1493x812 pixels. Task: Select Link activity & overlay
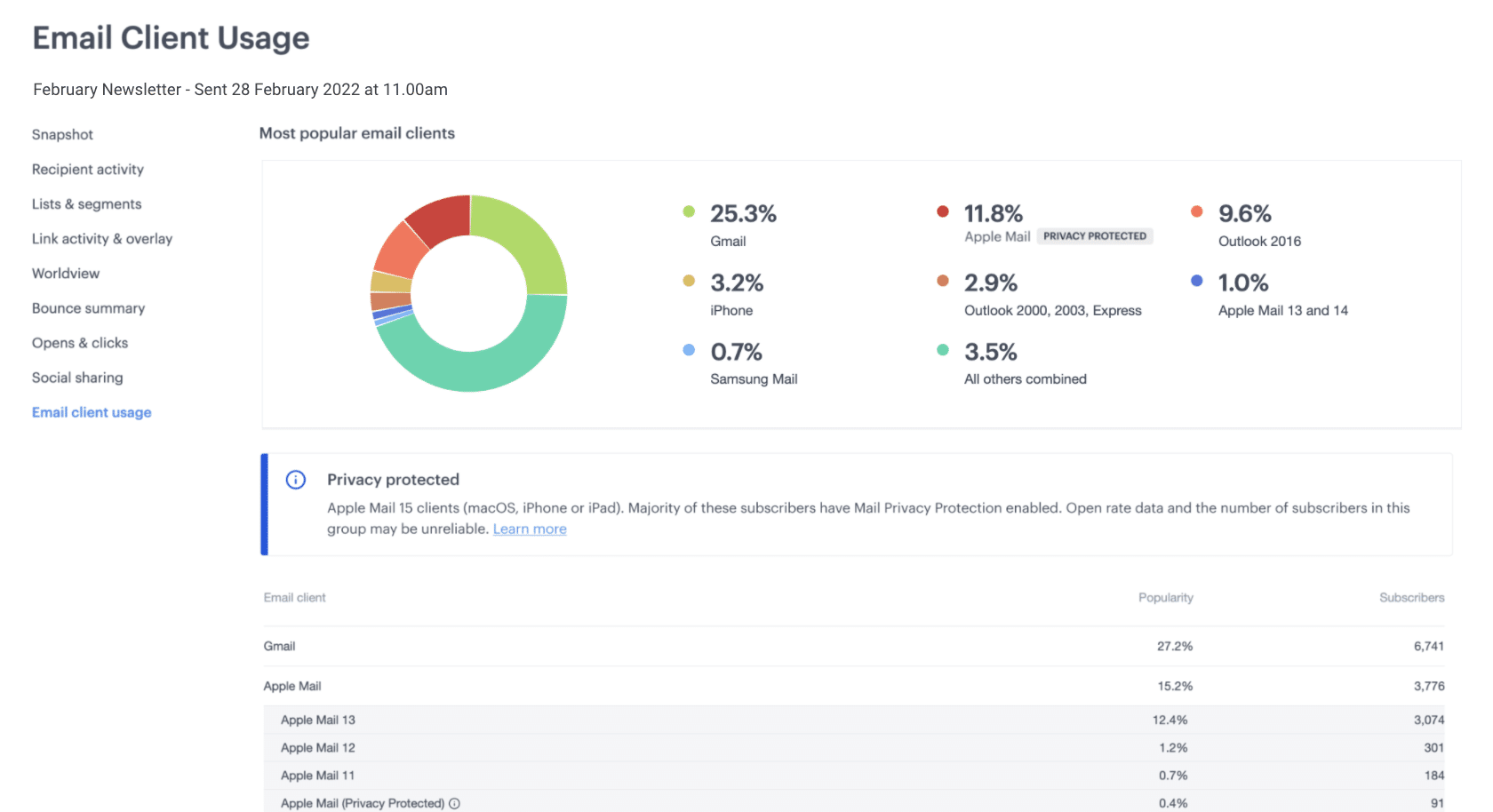tap(102, 239)
